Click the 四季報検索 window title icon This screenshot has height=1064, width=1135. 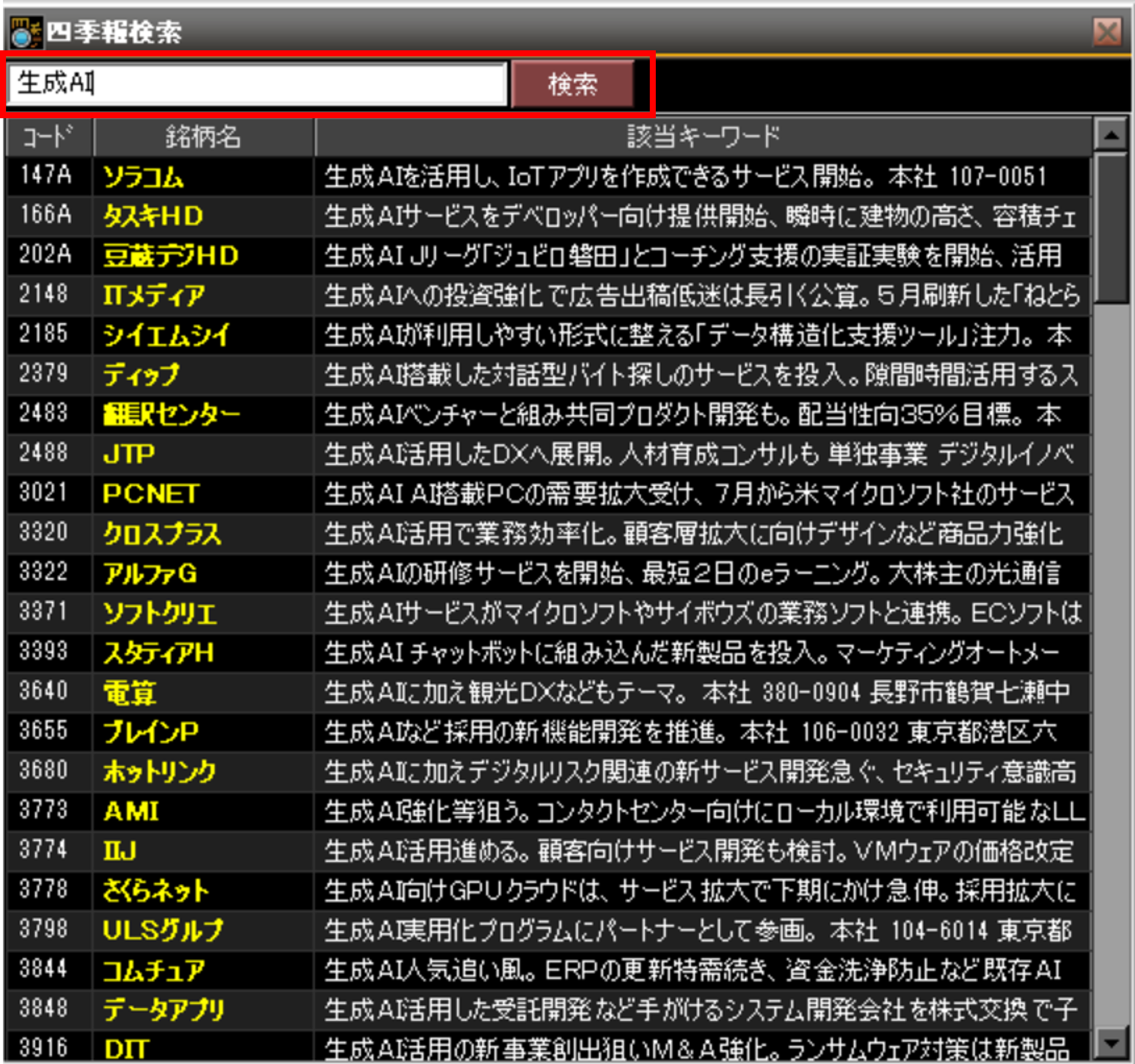(x=26, y=33)
